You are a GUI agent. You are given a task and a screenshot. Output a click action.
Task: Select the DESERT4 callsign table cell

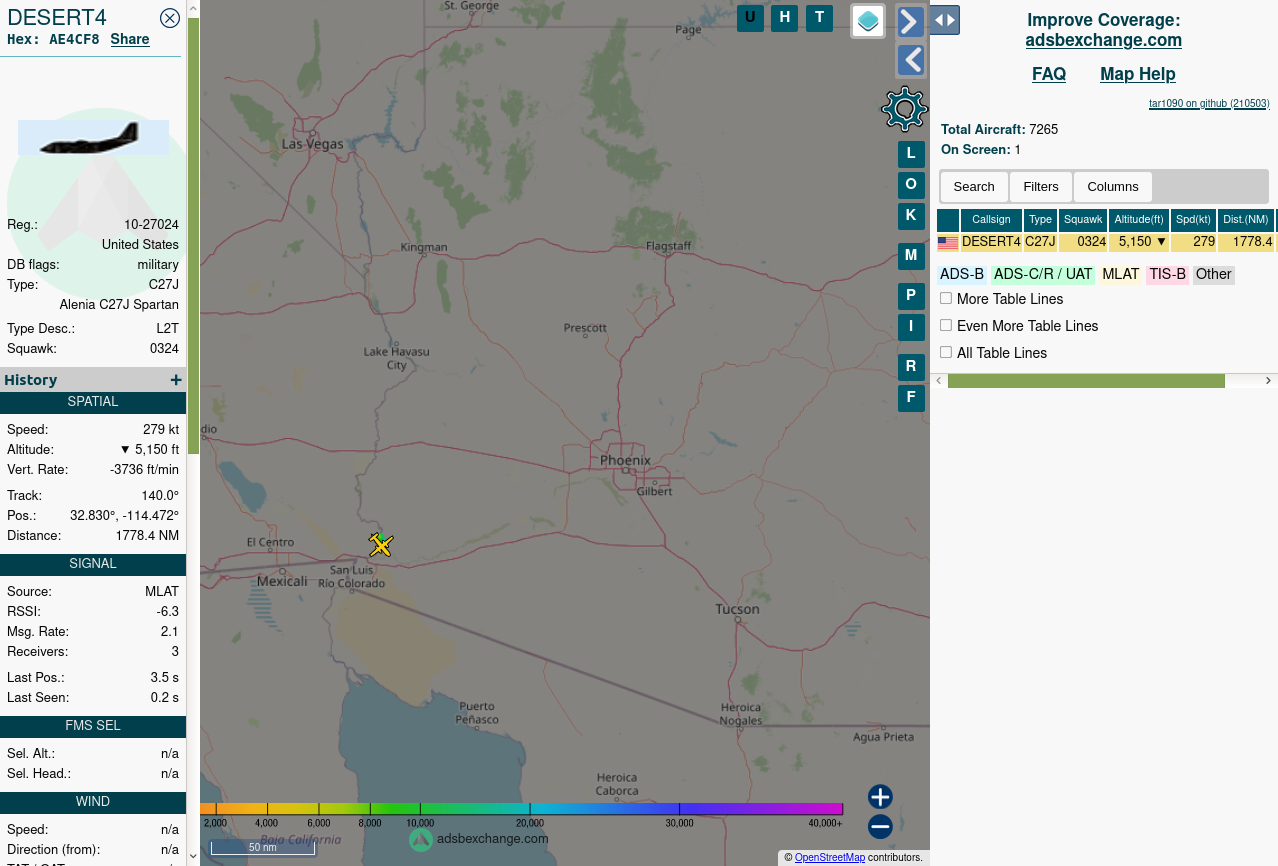[991, 242]
